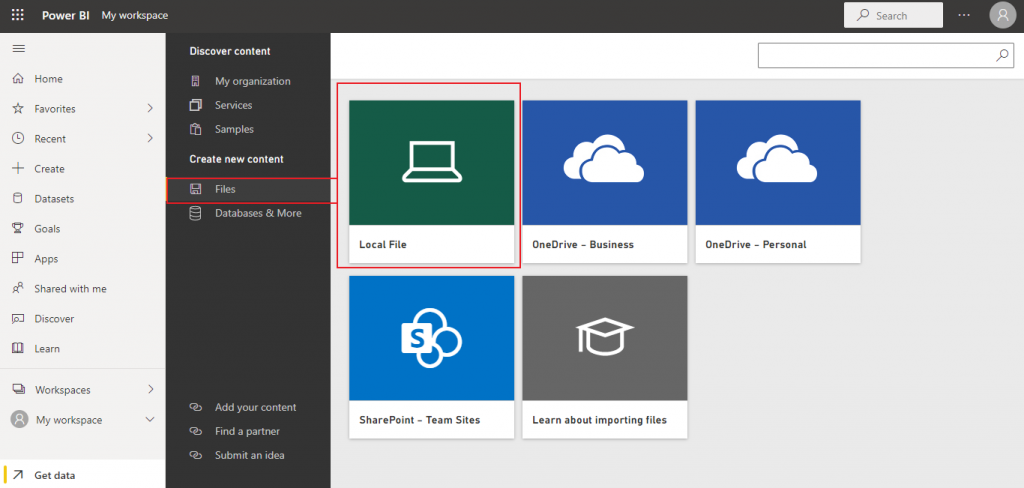1024x488 pixels.
Task: Click the content search input field
Action: [x=886, y=56]
